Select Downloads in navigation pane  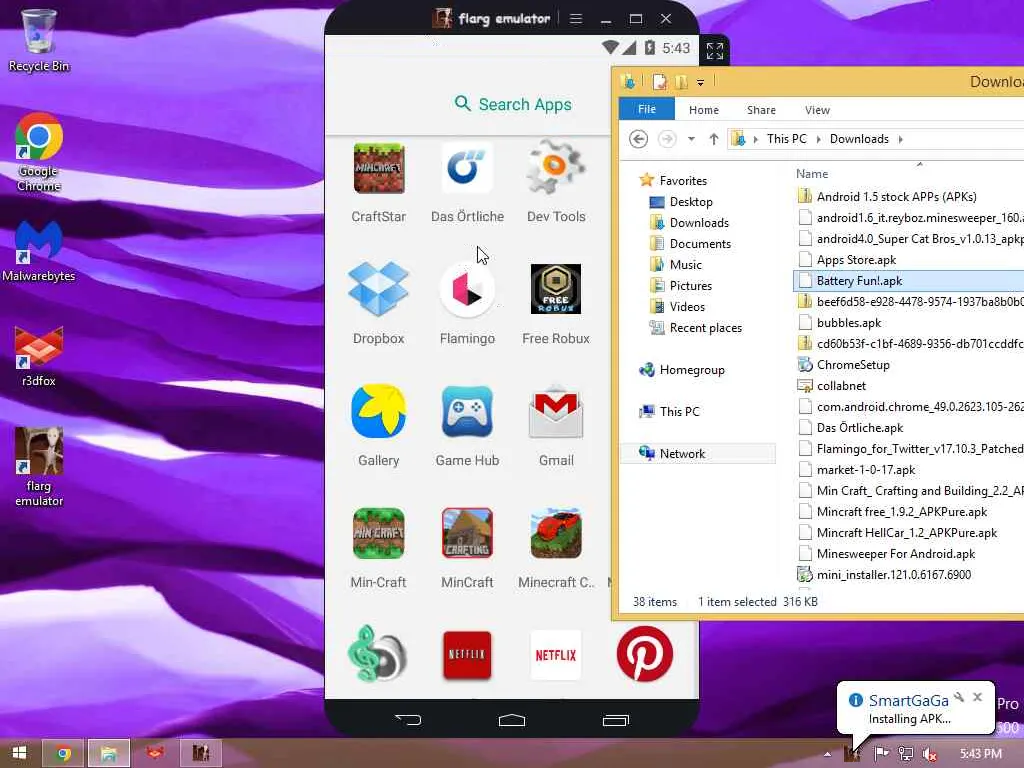(699, 223)
